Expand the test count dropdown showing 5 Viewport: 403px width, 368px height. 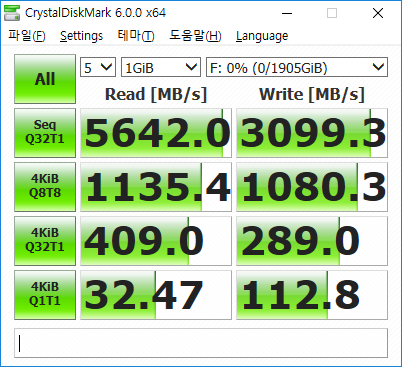98,67
